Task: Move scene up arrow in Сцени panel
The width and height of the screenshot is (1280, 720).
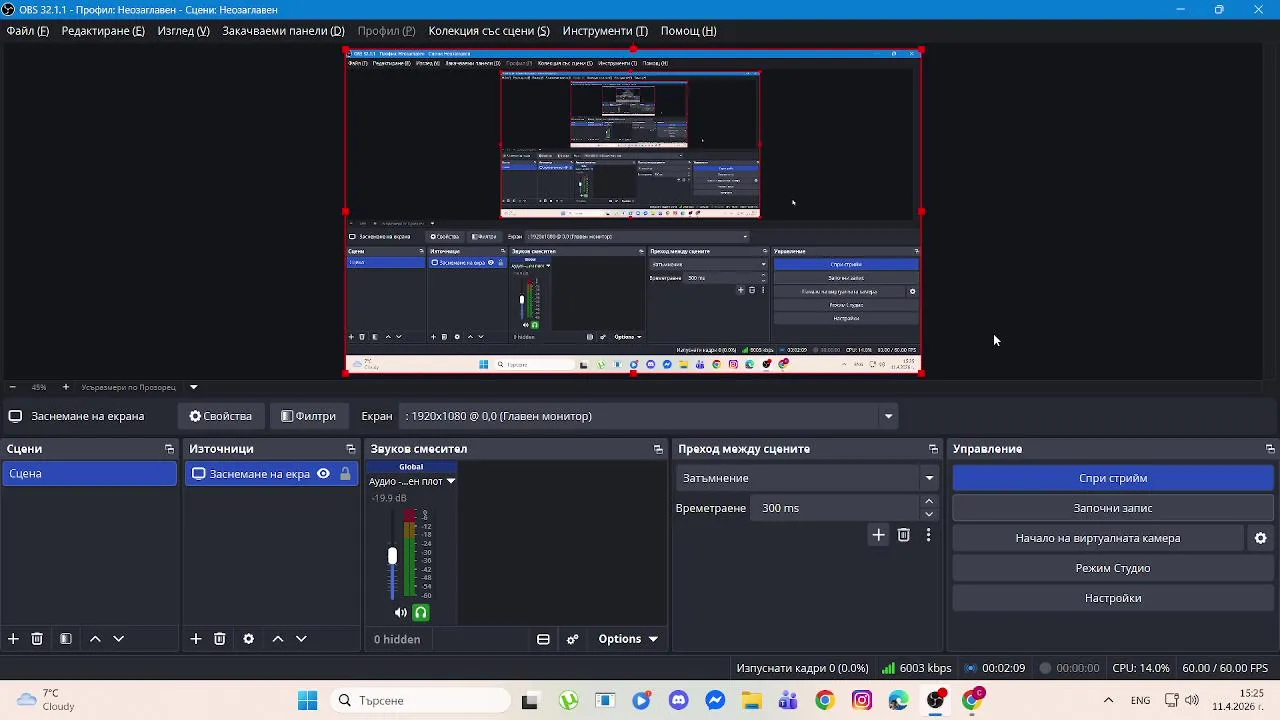Action: coord(95,639)
